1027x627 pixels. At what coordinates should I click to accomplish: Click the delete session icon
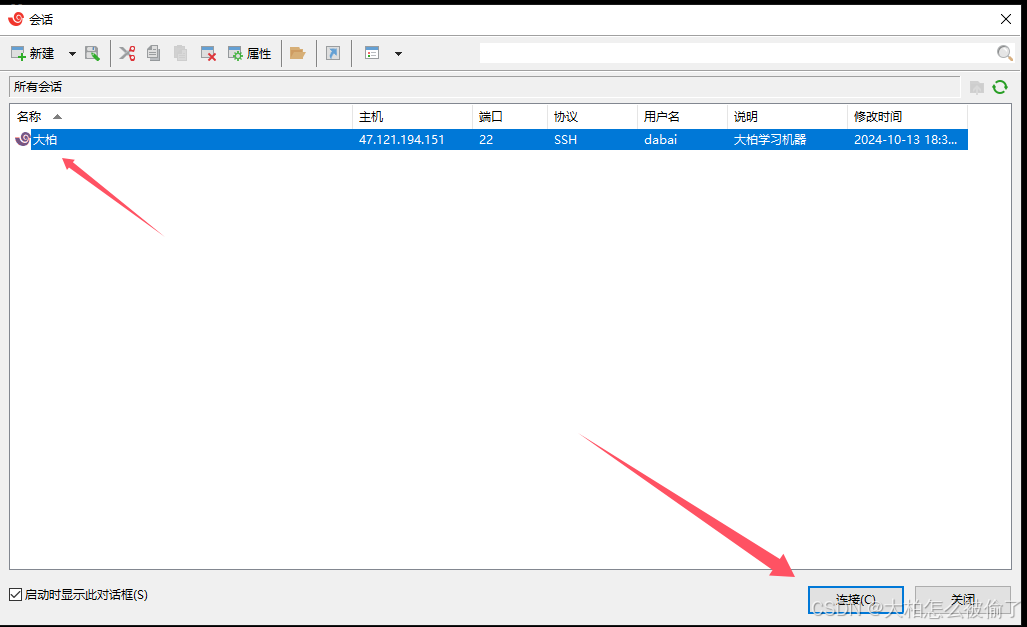tap(208, 53)
